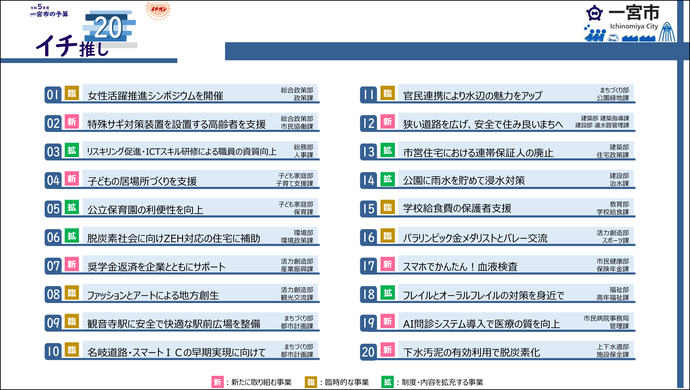690x390 pixels.
Task: Click the gold 臨 legend swatch at bottom
Action: coord(311,382)
